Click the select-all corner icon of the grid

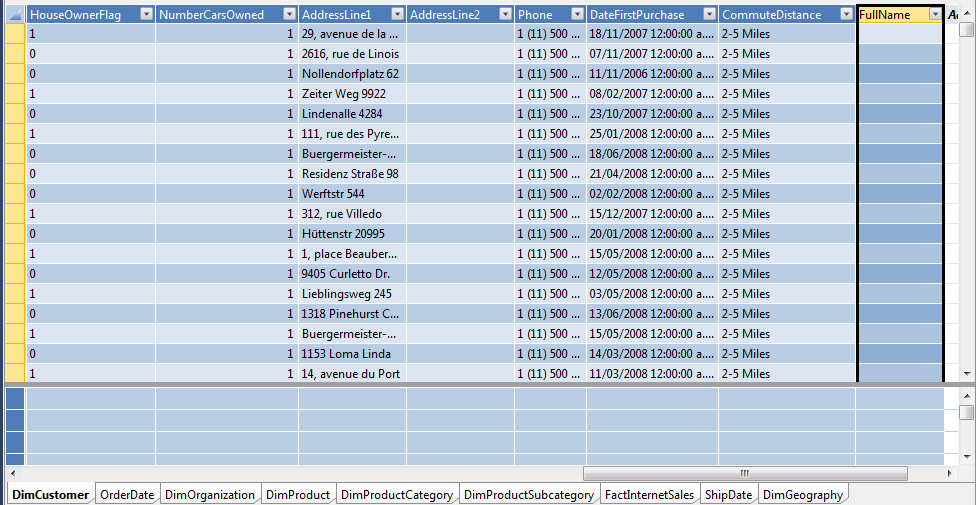15,15
